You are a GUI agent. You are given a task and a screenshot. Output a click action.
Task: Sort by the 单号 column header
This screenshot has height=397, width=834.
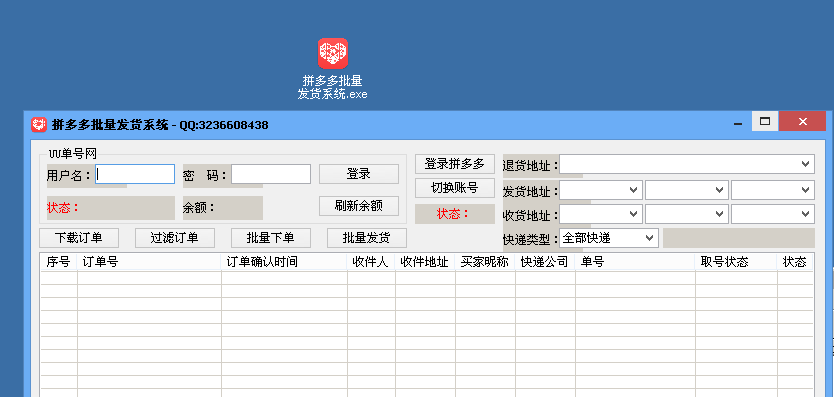click(x=635, y=262)
